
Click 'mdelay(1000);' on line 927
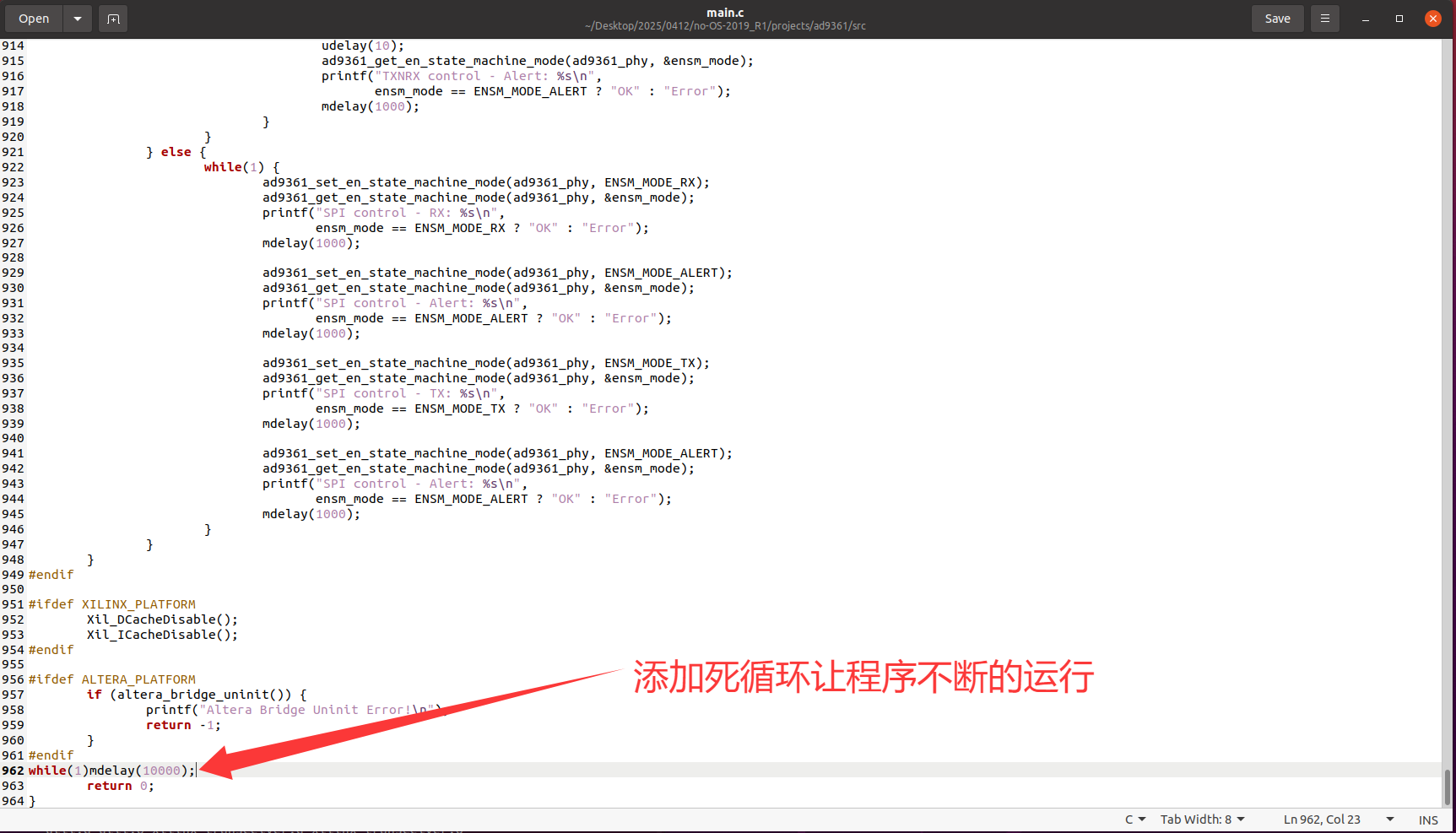(311, 243)
